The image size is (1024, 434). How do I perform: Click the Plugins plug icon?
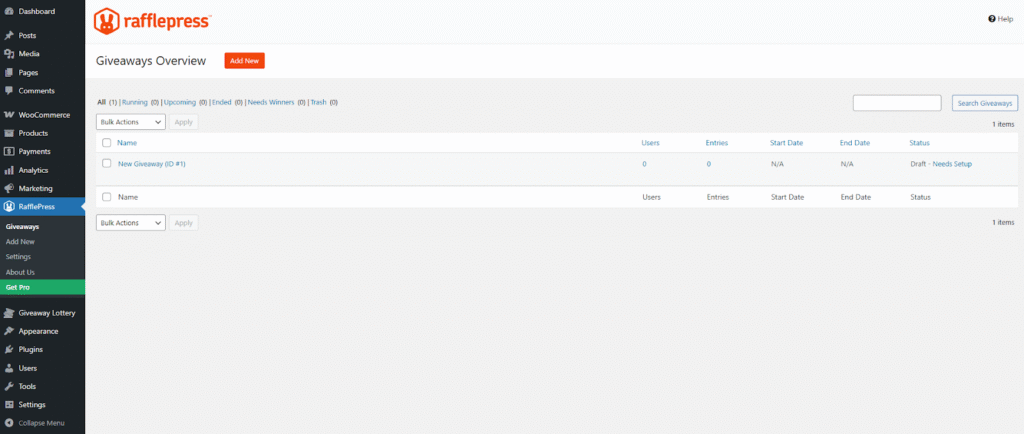pos(9,350)
